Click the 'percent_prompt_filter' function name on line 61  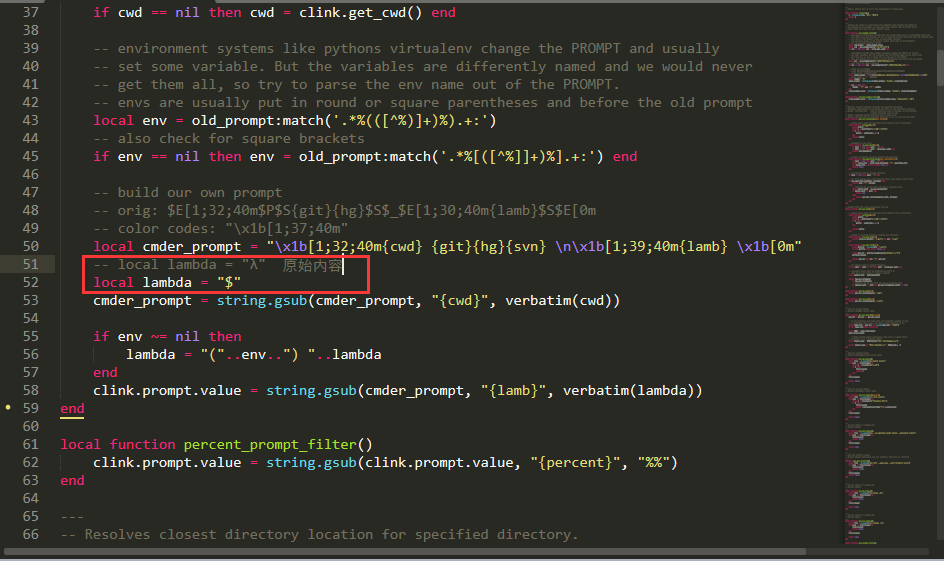pyautogui.click(x=270, y=445)
